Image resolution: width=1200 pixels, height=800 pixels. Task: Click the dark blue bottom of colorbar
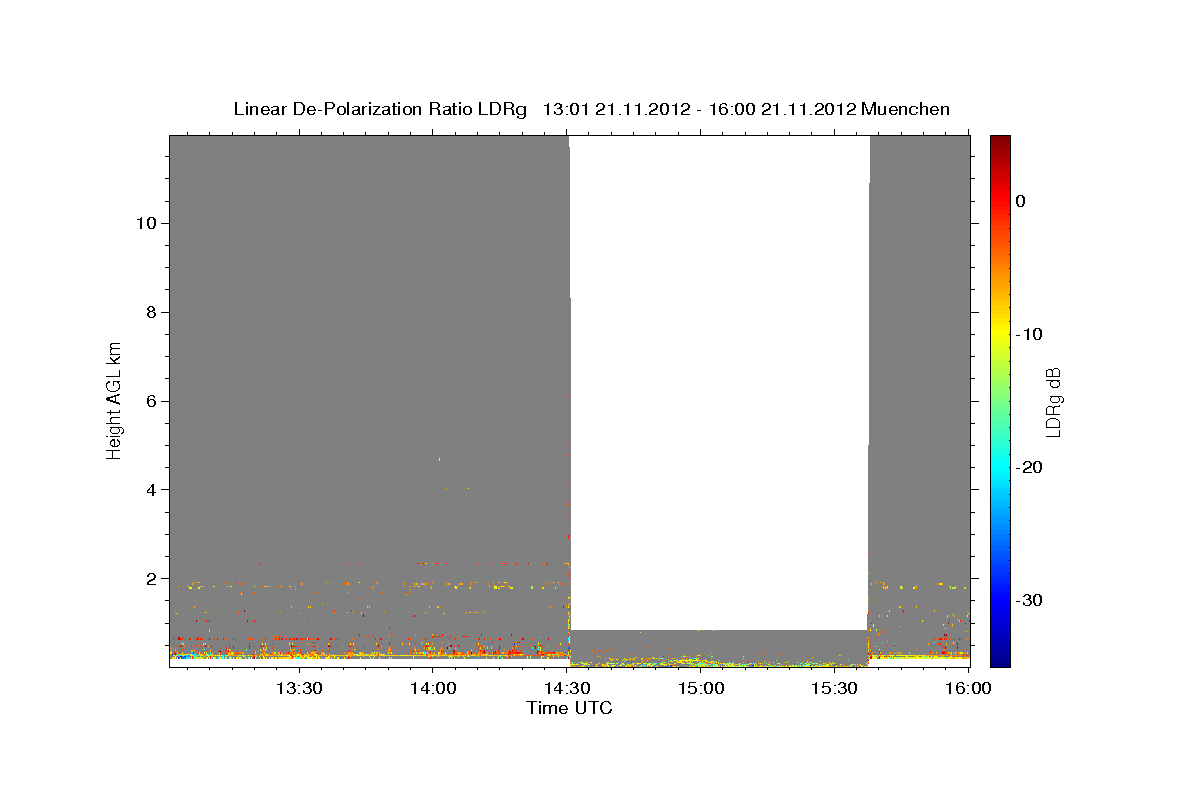(x=1000, y=657)
